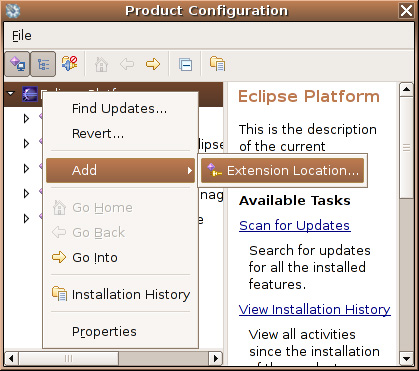Open the Add submenu
This screenshot has width=419, height=371.
(120, 170)
